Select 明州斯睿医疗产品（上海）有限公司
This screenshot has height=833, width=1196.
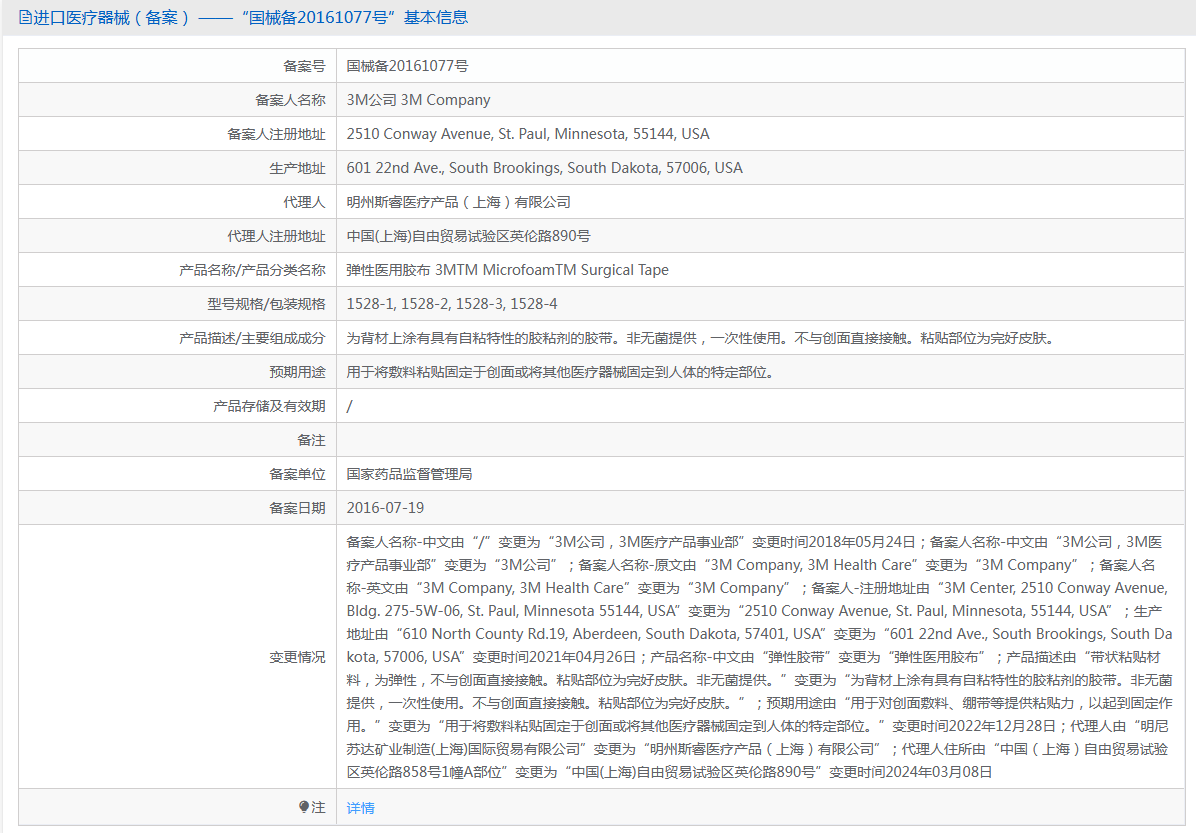(458, 202)
